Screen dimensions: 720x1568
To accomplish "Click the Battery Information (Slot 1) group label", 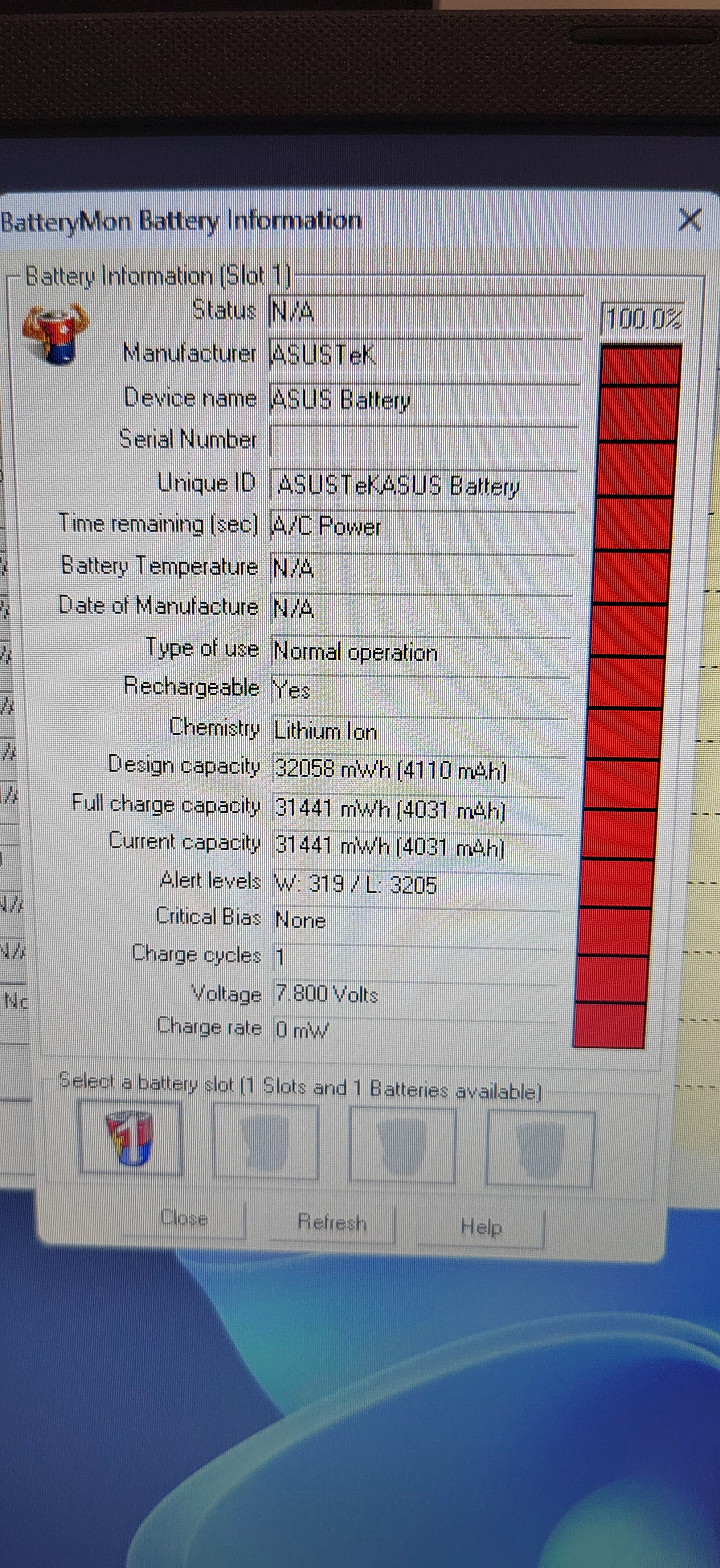I will pos(158,276).
